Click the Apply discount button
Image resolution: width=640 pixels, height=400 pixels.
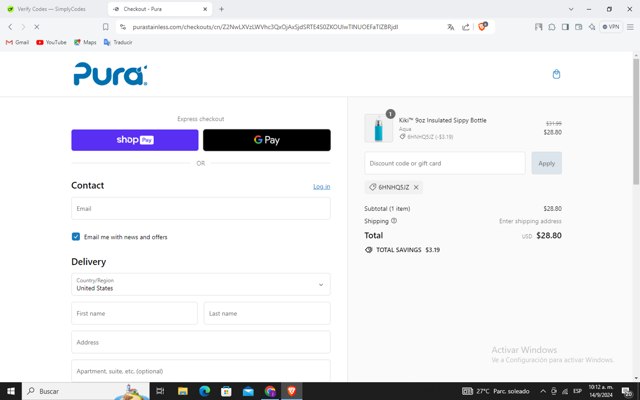click(x=547, y=163)
